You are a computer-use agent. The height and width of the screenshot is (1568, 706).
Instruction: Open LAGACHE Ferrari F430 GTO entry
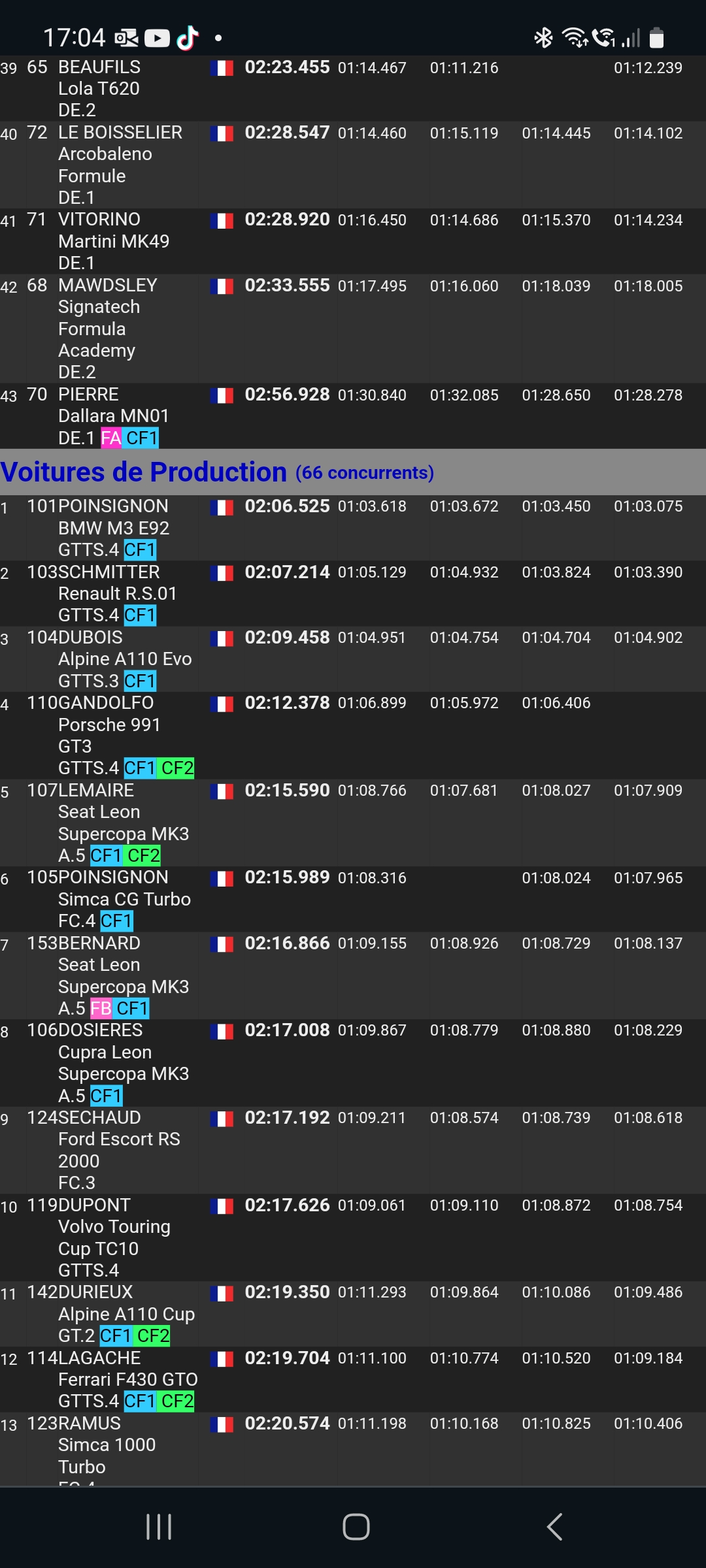[127, 1379]
